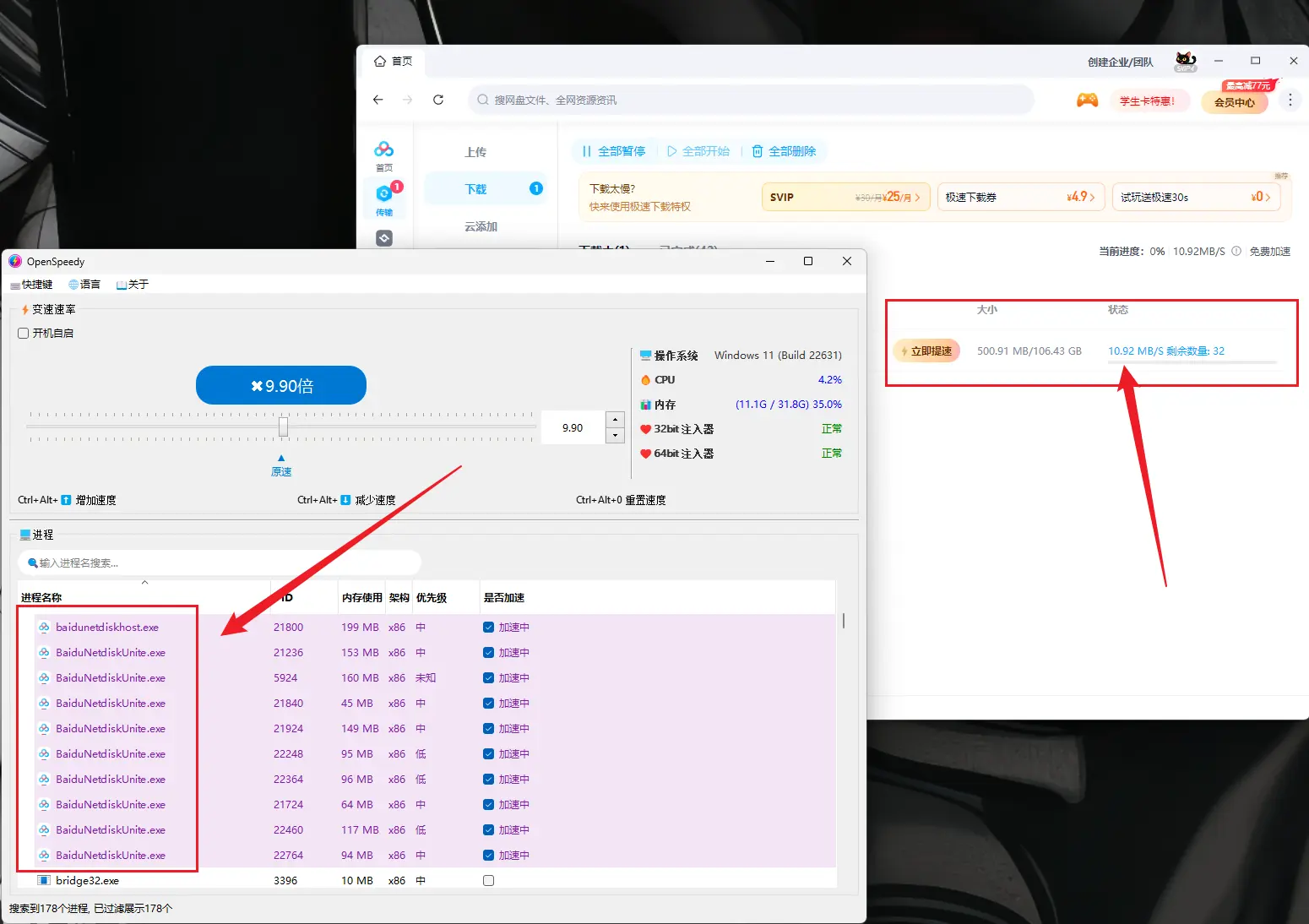Uncheck acceleration for process ID 22248
The width and height of the screenshot is (1309, 924).
pos(488,754)
